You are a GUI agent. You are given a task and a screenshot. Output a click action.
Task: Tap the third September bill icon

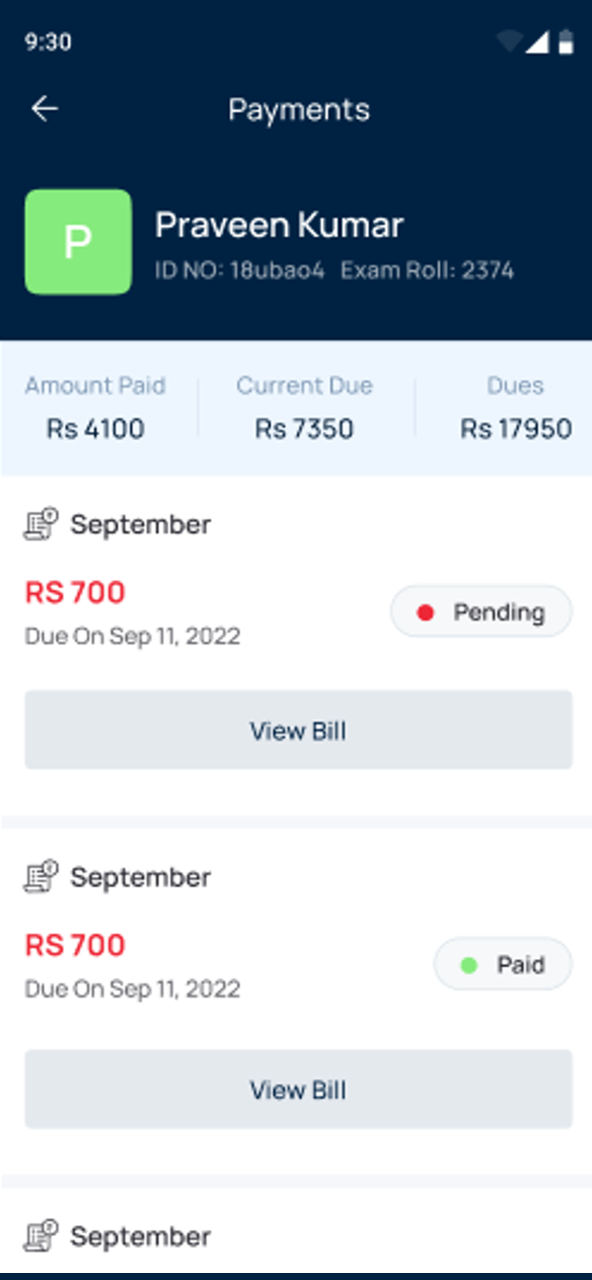[41, 1236]
